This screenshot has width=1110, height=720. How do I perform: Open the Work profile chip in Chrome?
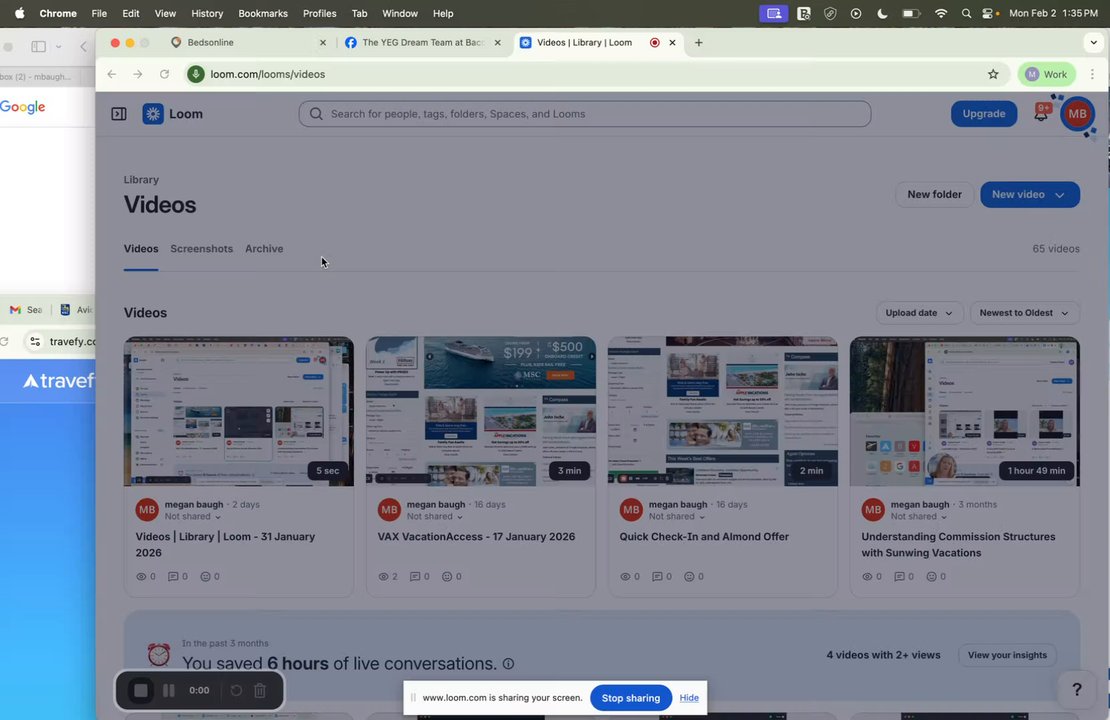click(1046, 74)
